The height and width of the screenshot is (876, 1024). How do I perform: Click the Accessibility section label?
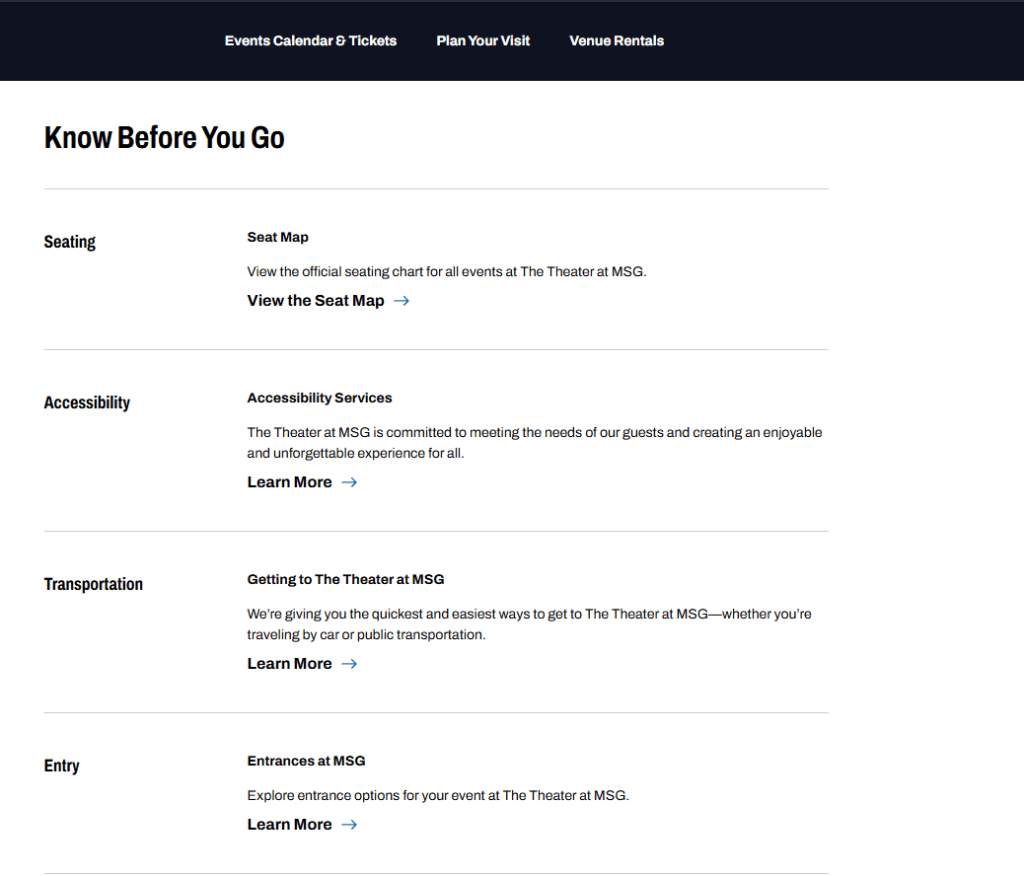[87, 403]
